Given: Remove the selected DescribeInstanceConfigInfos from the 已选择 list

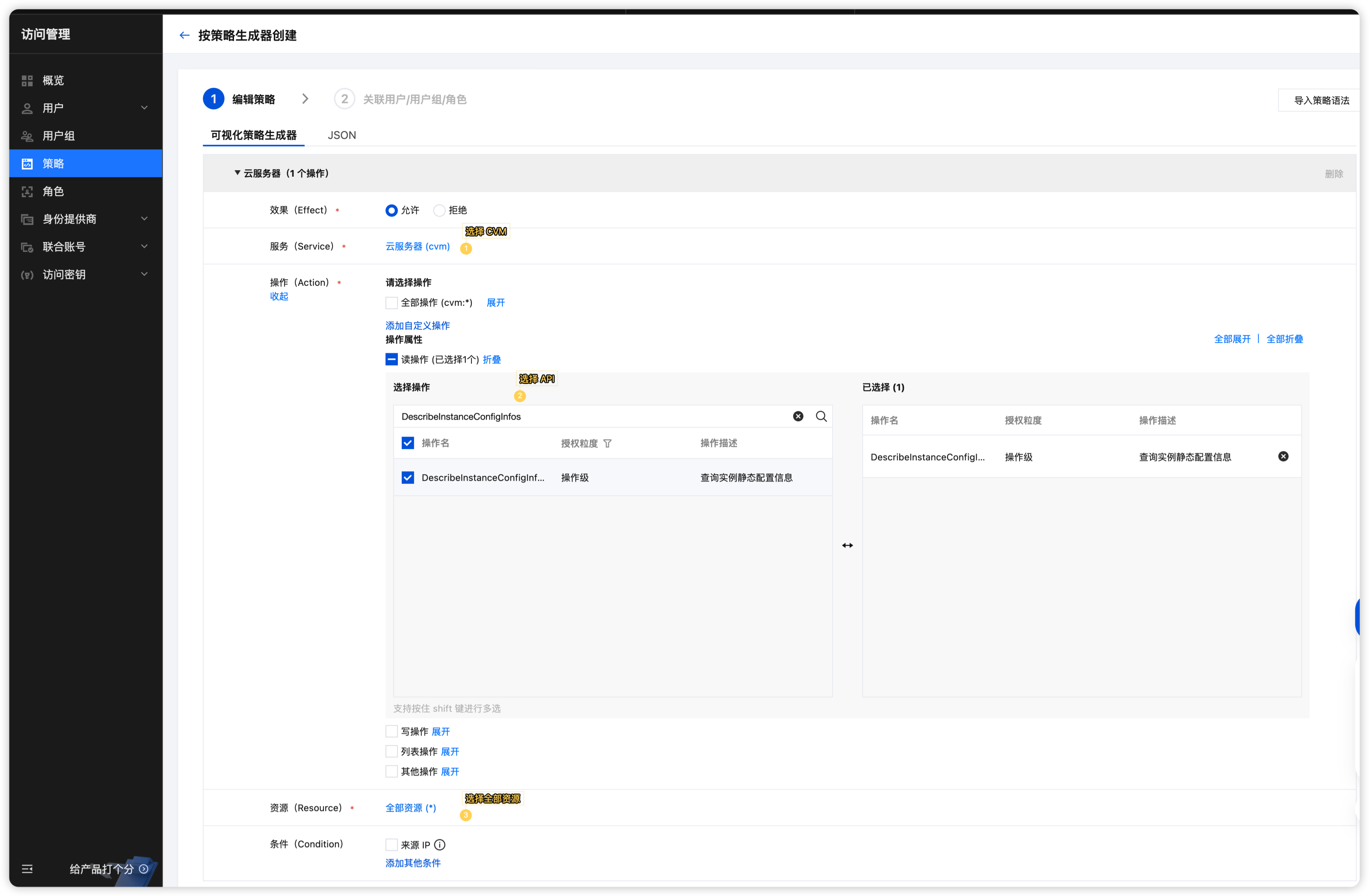Looking at the screenshot, I should point(1283,457).
